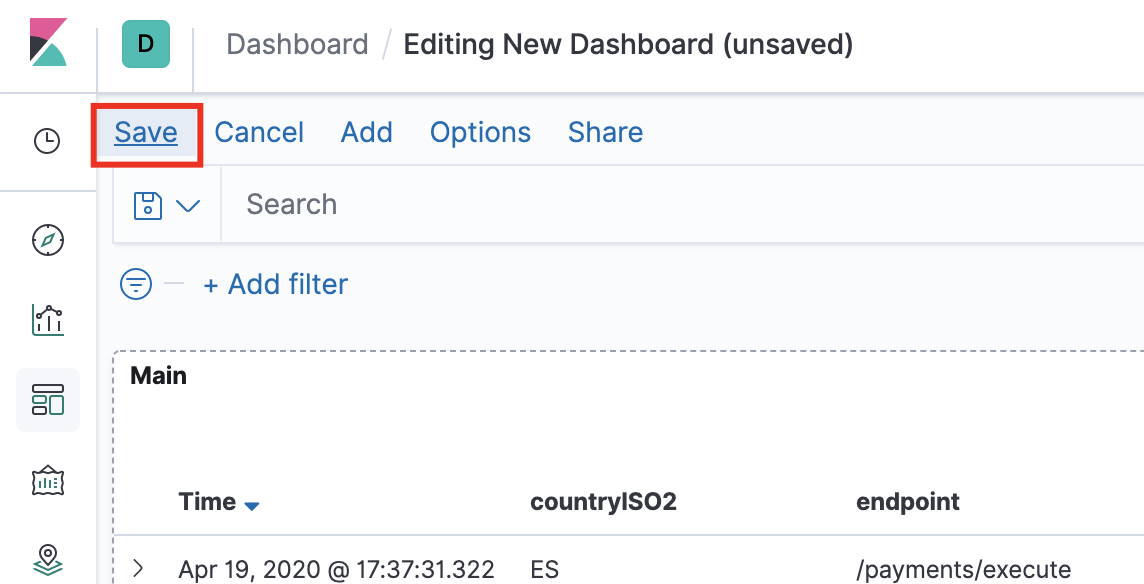Image resolution: width=1144 pixels, height=584 pixels.
Task: Open Canvas icon in sidebar
Action: pos(47,479)
